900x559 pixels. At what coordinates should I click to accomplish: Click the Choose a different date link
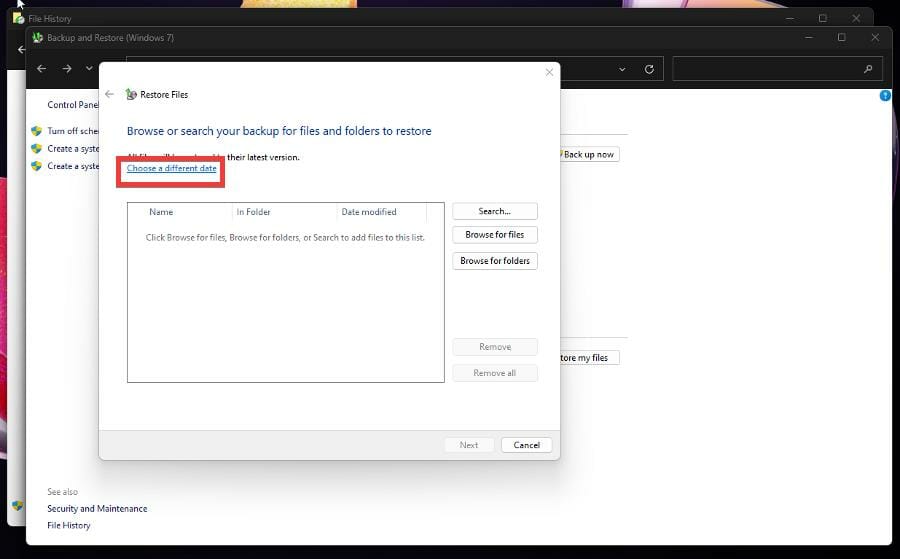coord(172,168)
